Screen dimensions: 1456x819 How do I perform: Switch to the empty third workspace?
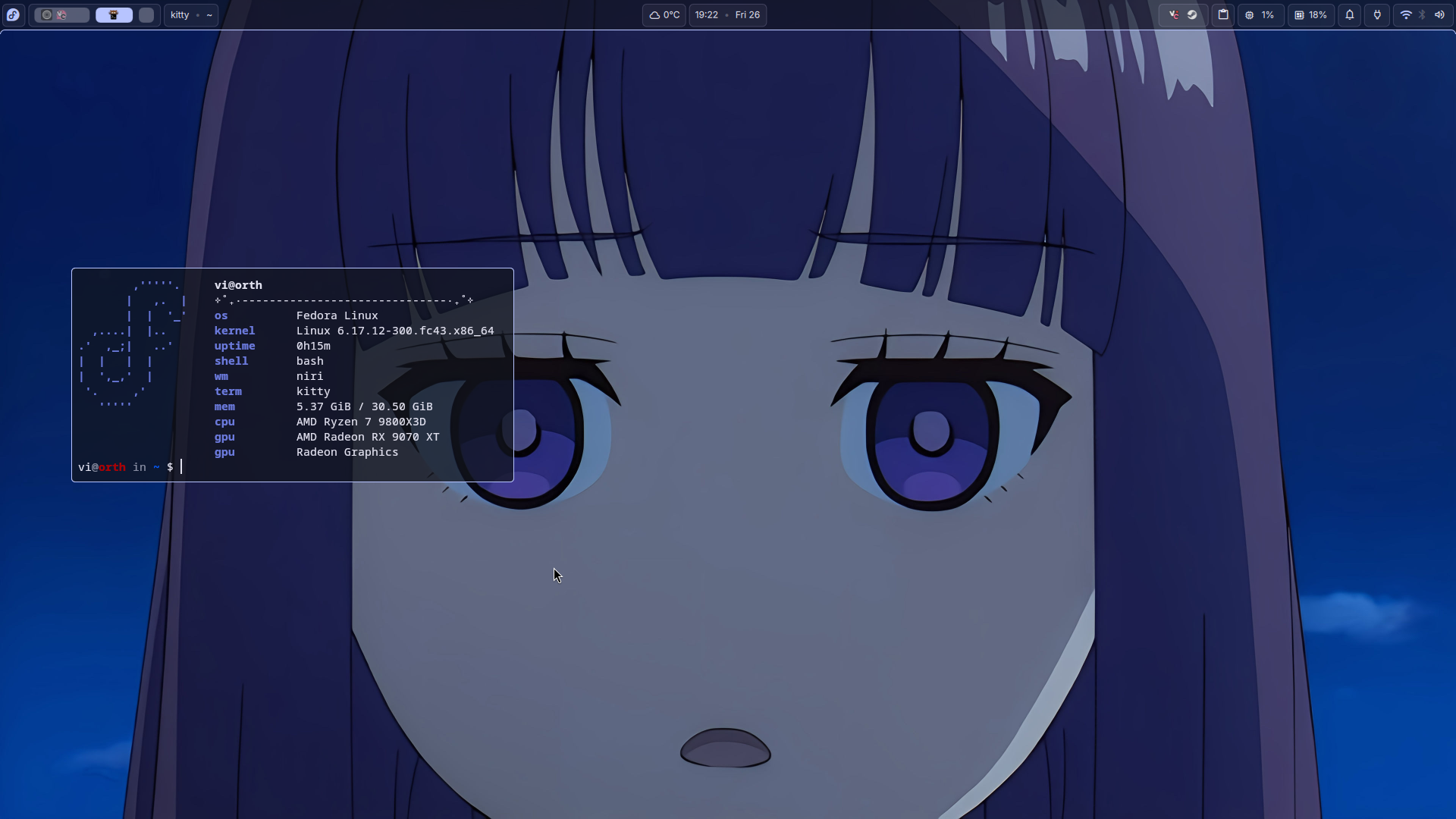pyautogui.click(x=146, y=14)
